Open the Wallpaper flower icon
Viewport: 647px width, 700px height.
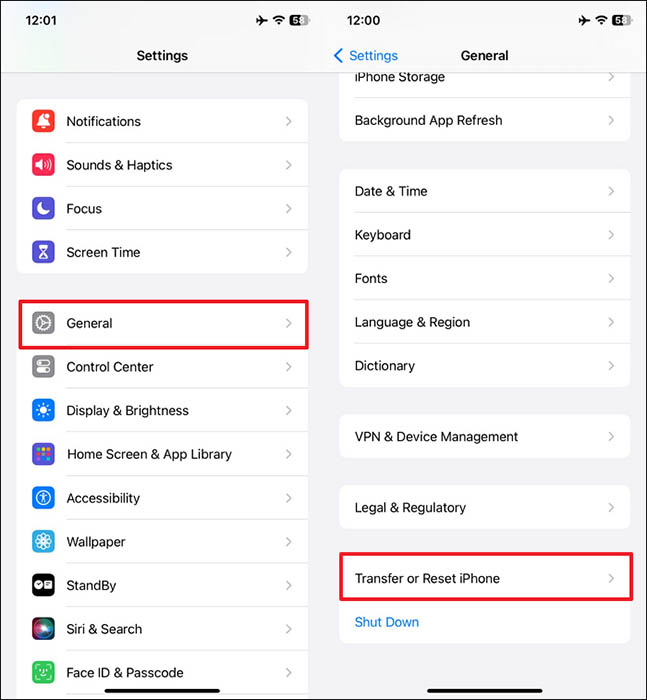pyautogui.click(x=43, y=542)
